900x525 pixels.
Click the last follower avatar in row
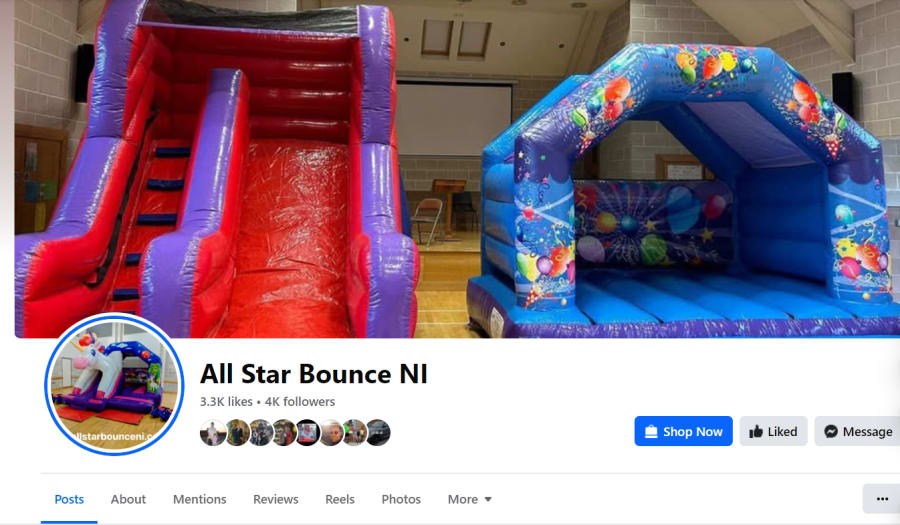coord(378,433)
